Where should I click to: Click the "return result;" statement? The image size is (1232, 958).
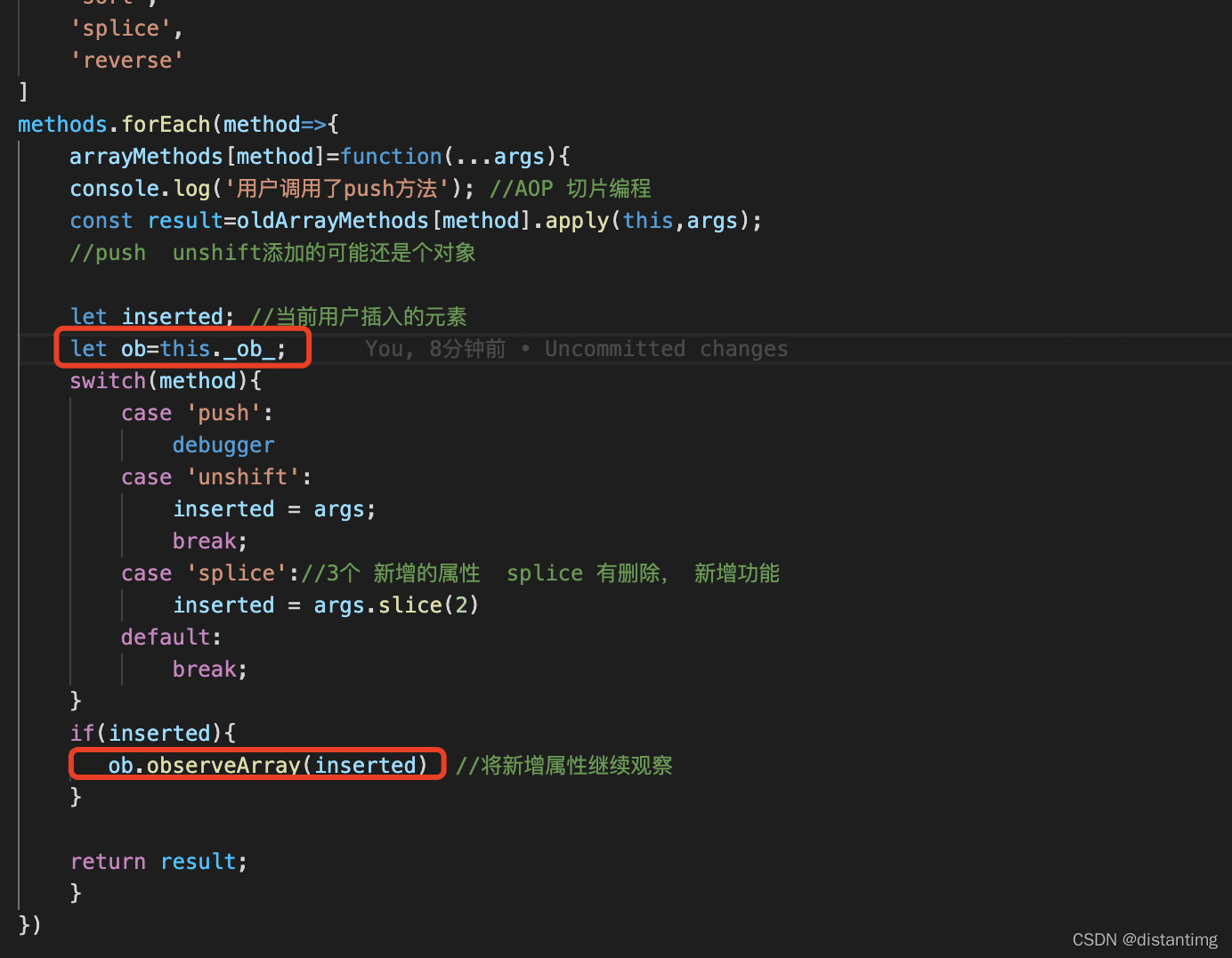click(x=158, y=861)
